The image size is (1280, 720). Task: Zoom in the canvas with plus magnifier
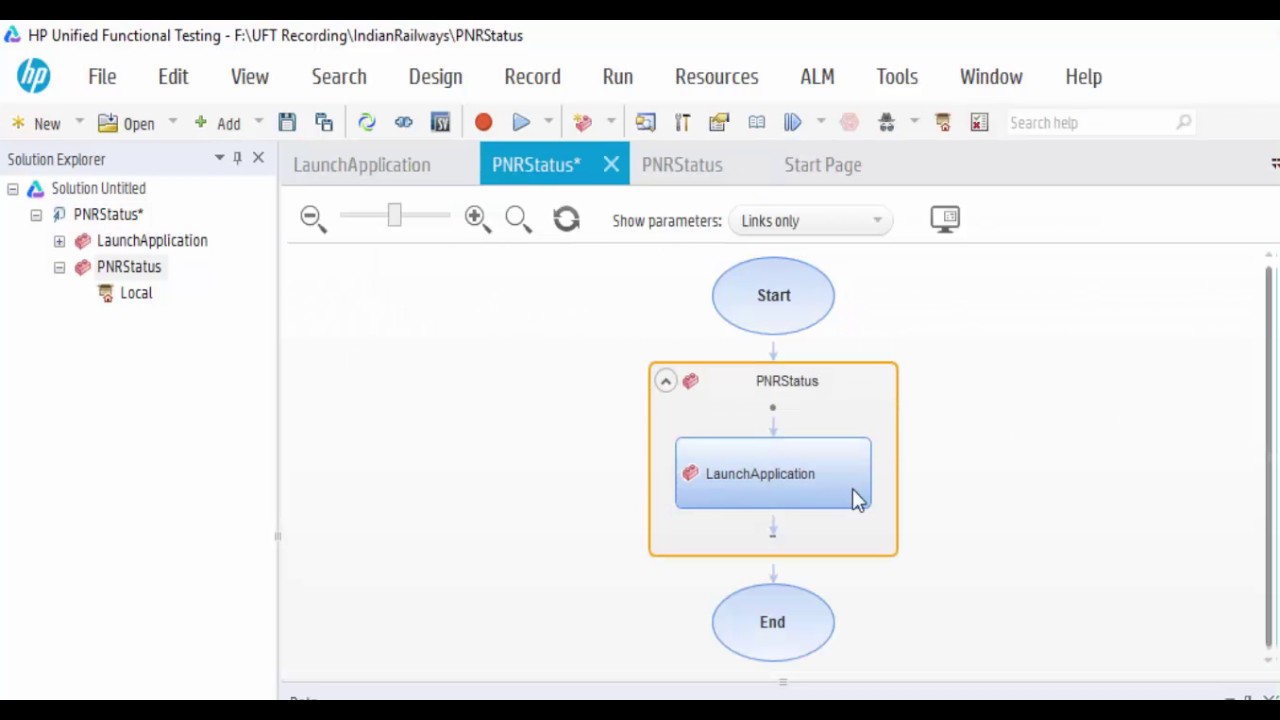tap(477, 219)
